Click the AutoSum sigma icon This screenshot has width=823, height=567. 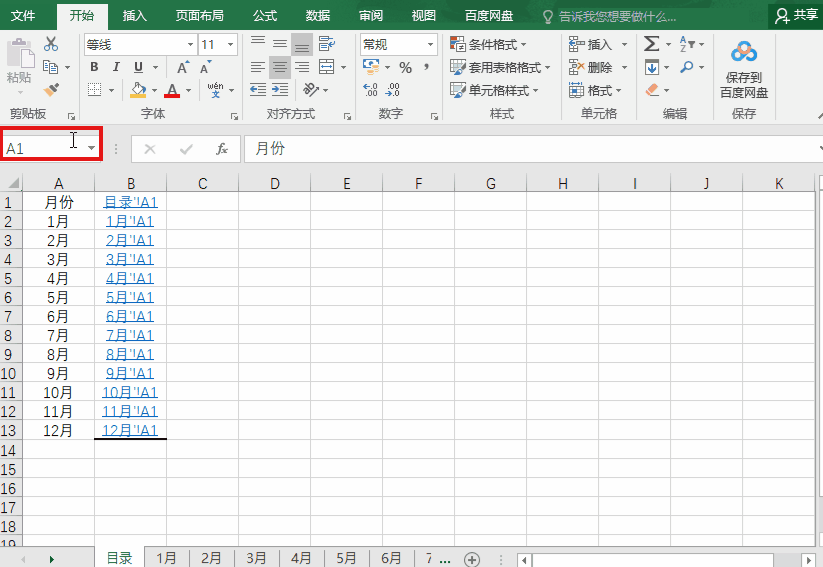click(651, 44)
